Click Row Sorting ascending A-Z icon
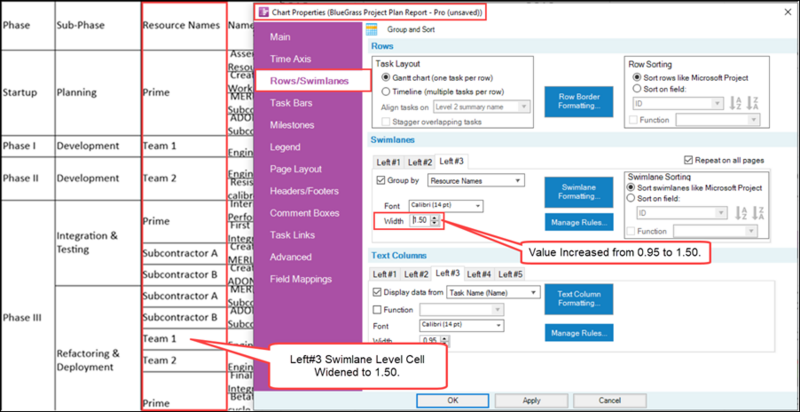 tap(735, 104)
